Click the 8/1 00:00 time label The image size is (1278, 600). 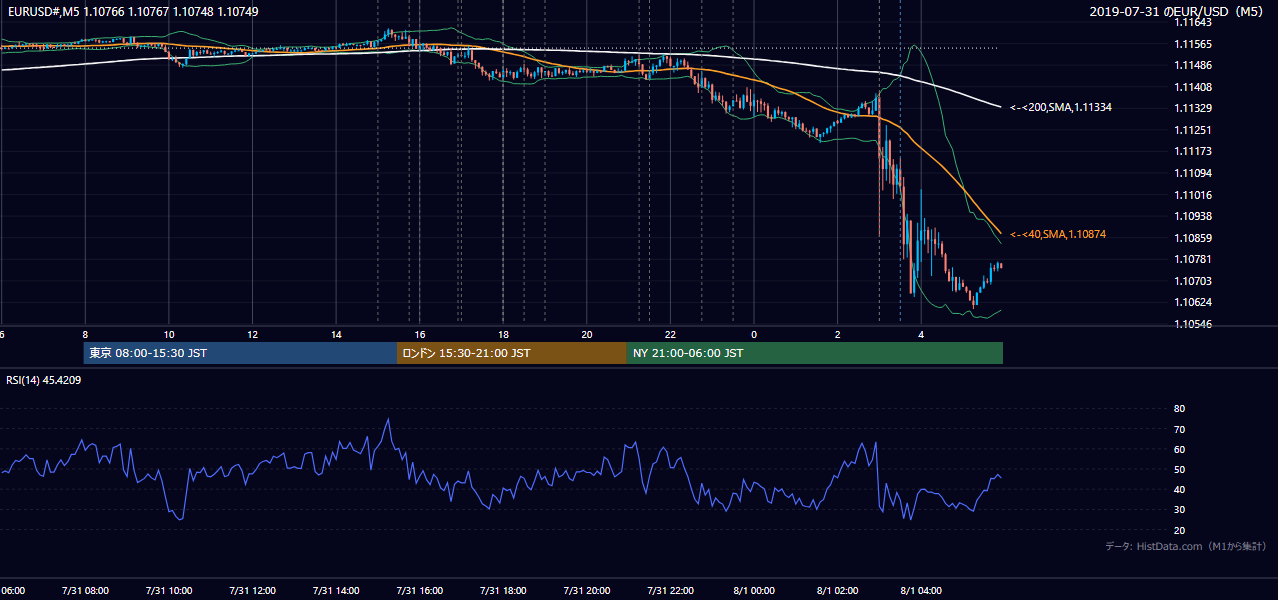tap(755, 591)
